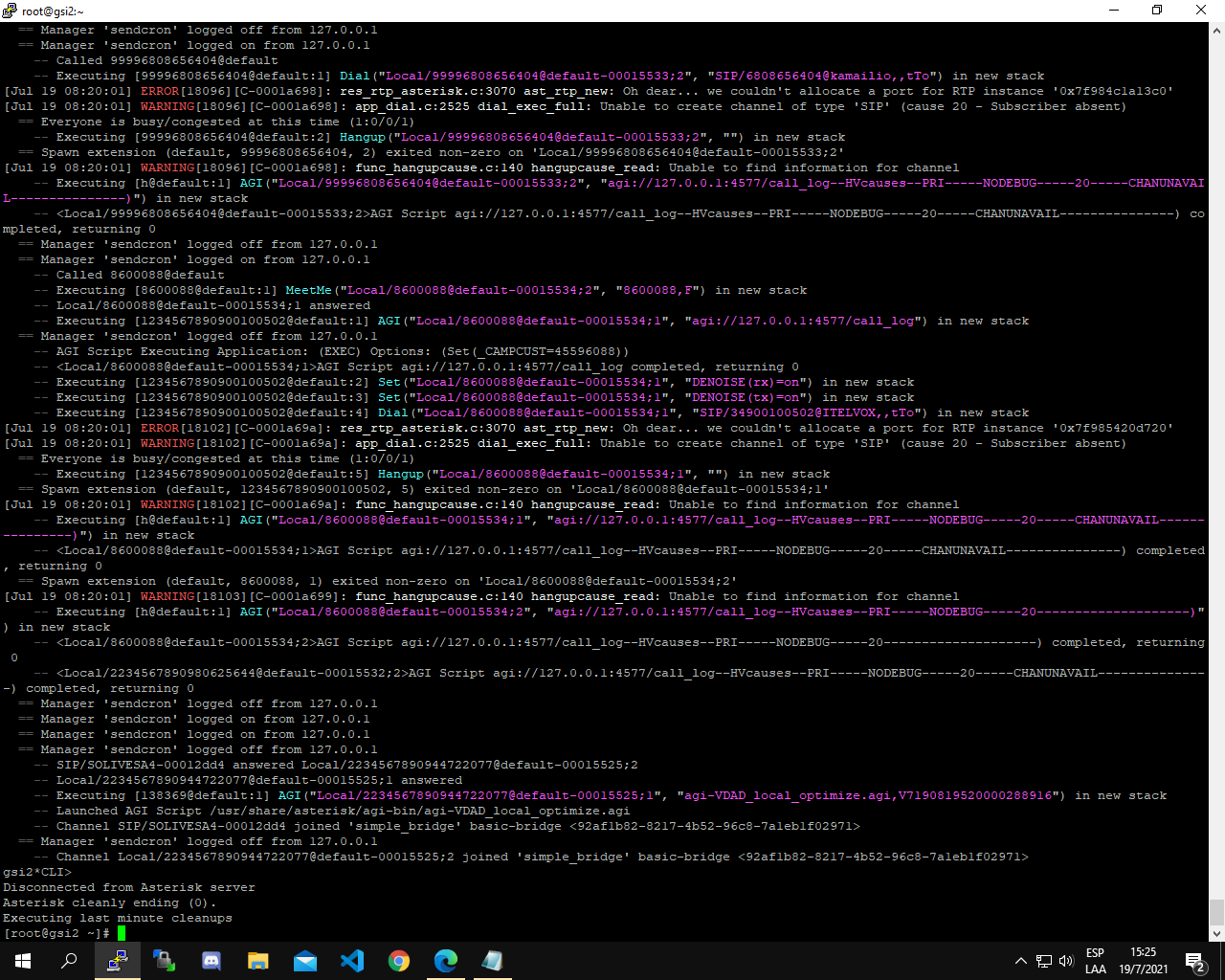Click the terminal scrollbar down arrow
Viewport: 1225px width, 980px height.
1216,933
